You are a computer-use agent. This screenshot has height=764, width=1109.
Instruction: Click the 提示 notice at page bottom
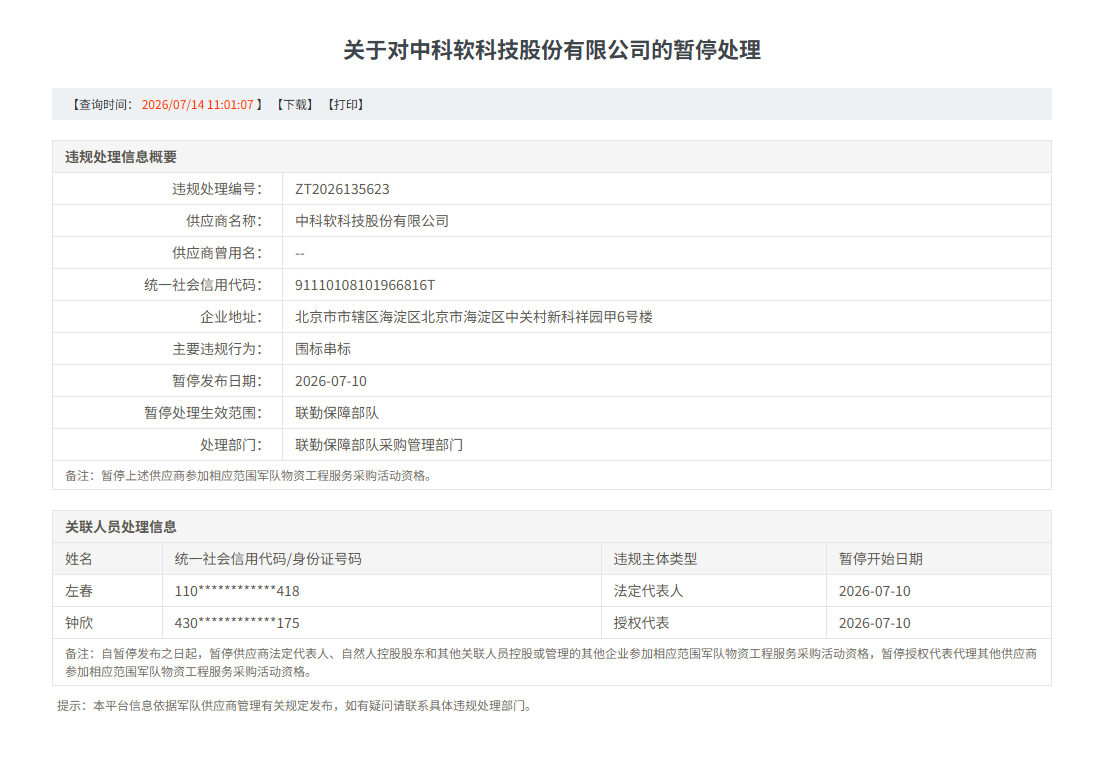click(x=294, y=705)
